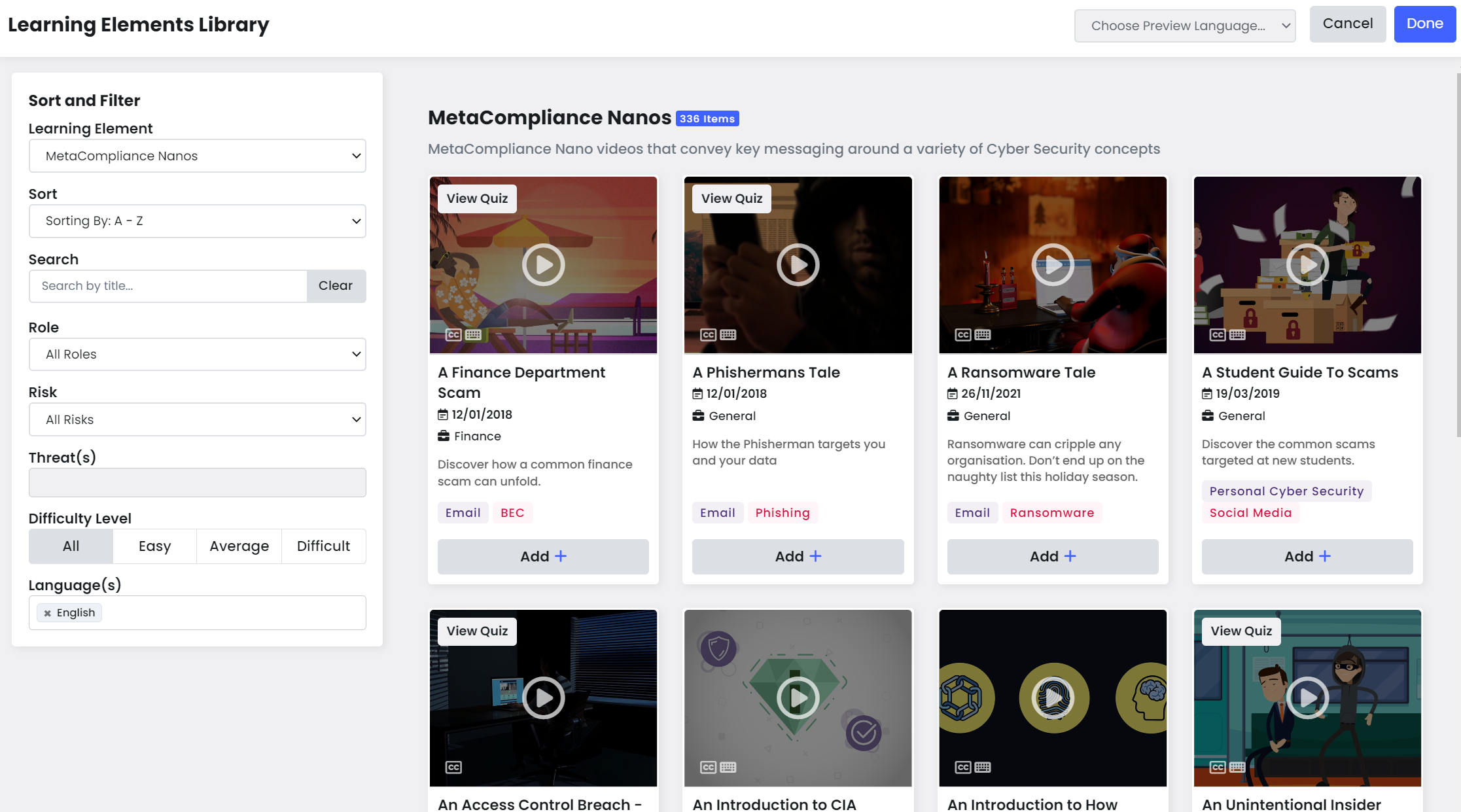1461x812 pixels.
Task: Play the An Unintentional Insider video
Action: click(x=1307, y=698)
